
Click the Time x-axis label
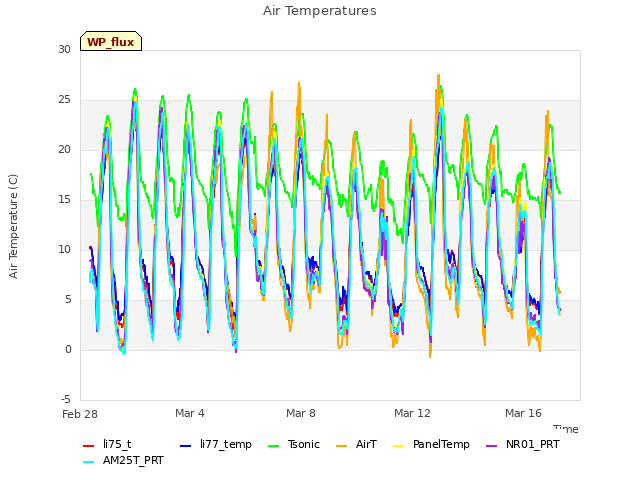click(566, 429)
